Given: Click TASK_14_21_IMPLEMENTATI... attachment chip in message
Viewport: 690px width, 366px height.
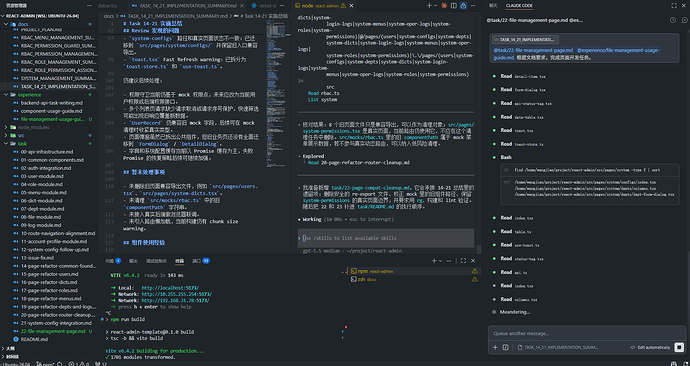Looking at the screenshot, I should pos(525,40).
